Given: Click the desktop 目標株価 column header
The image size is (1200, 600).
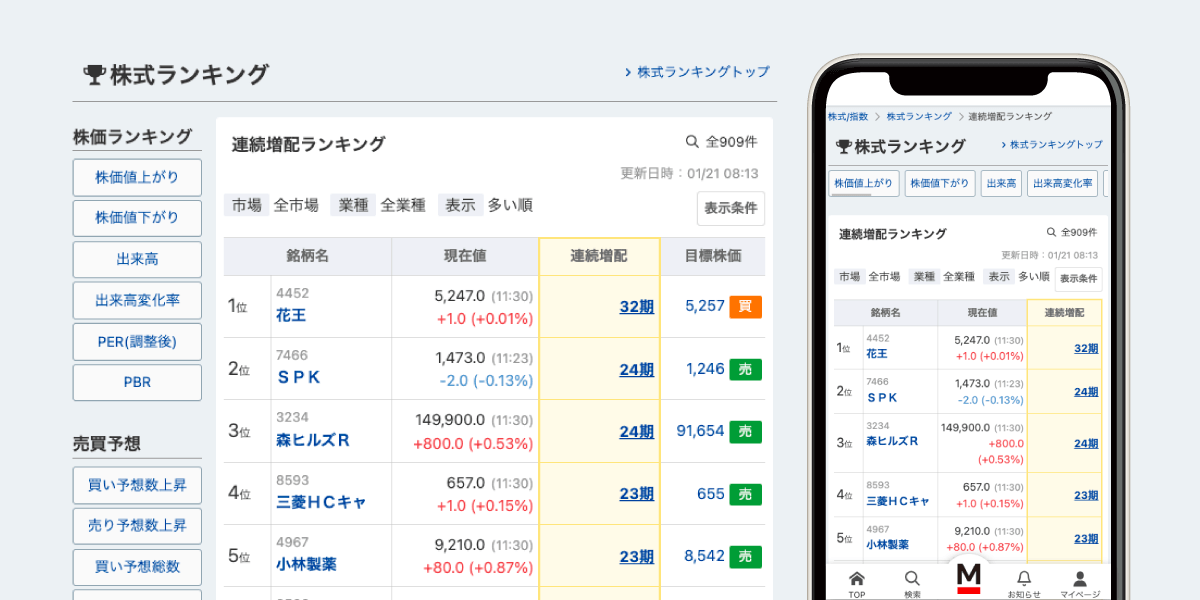Looking at the screenshot, I should click(x=713, y=256).
